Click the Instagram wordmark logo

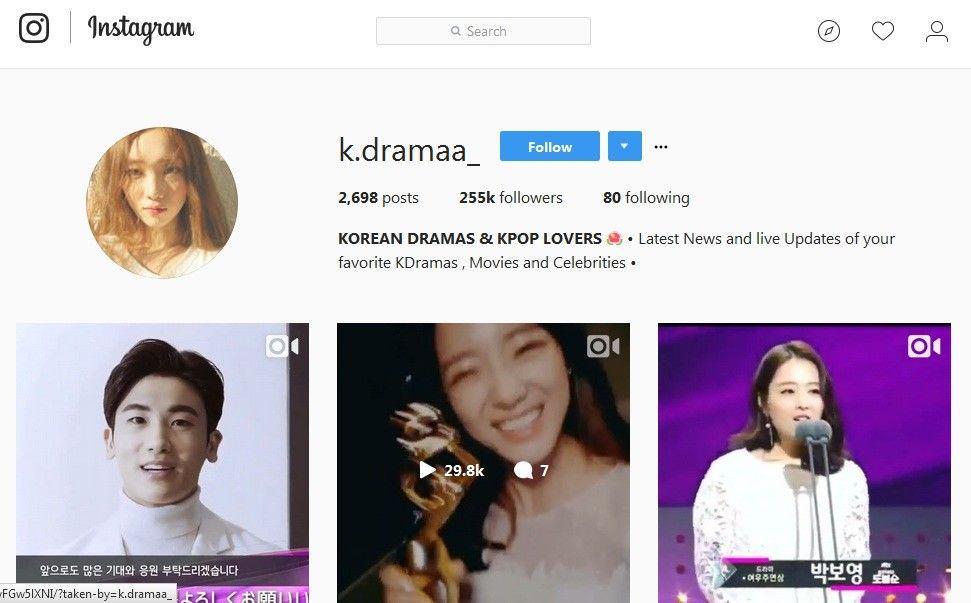[x=141, y=28]
